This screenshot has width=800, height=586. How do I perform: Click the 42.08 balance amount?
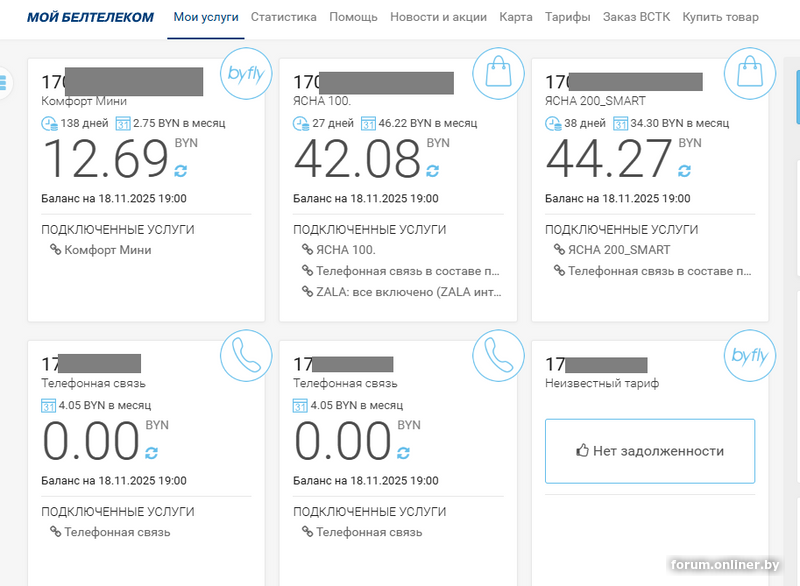click(x=357, y=159)
